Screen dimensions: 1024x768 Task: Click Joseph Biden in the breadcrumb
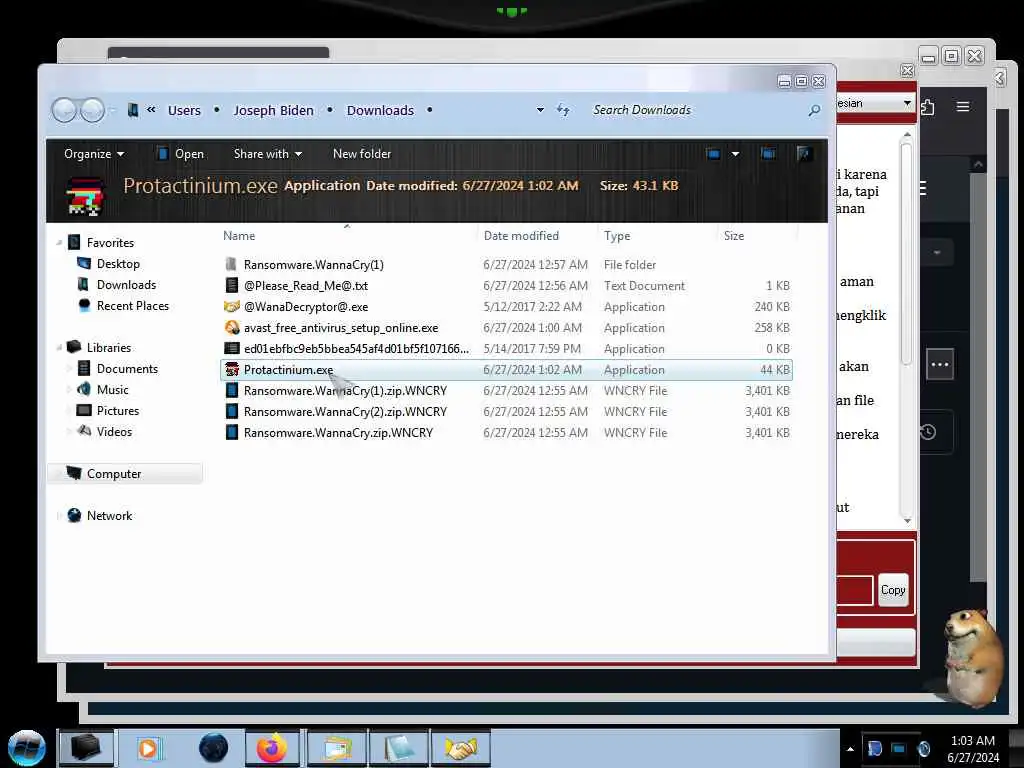pyautogui.click(x=274, y=110)
